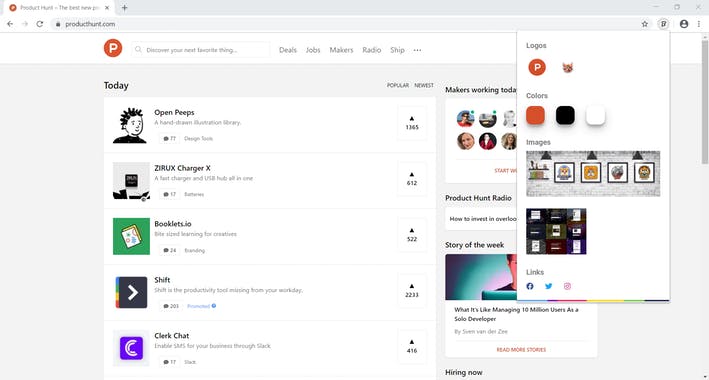Open the Instagram link icon
Viewport: 709px width, 380px height.
[567, 286]
